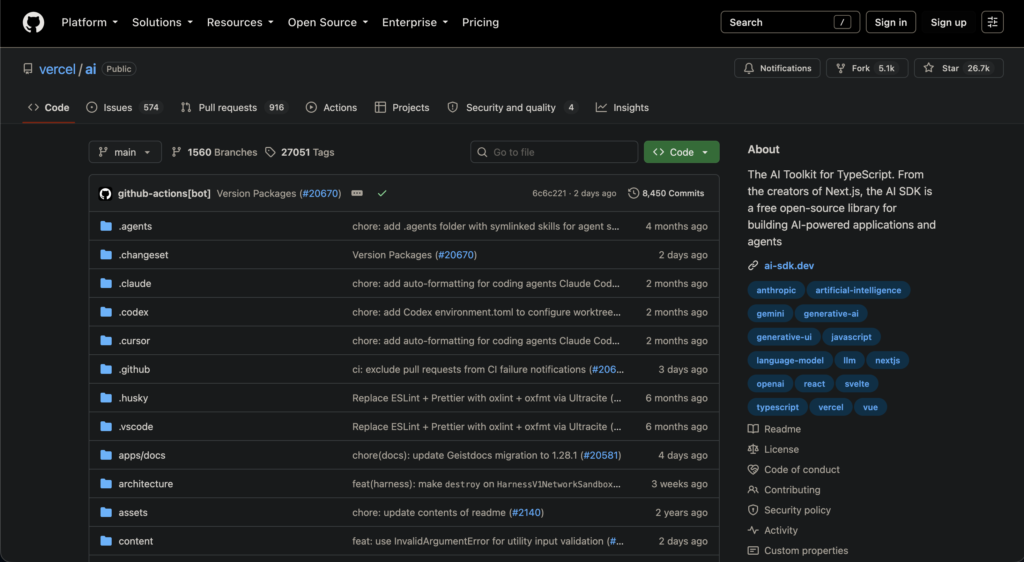The height and width of the screenshot is (562, 1024).
Task: Expand the commit message ellipsis button
Action: click(x=357, y=193)
